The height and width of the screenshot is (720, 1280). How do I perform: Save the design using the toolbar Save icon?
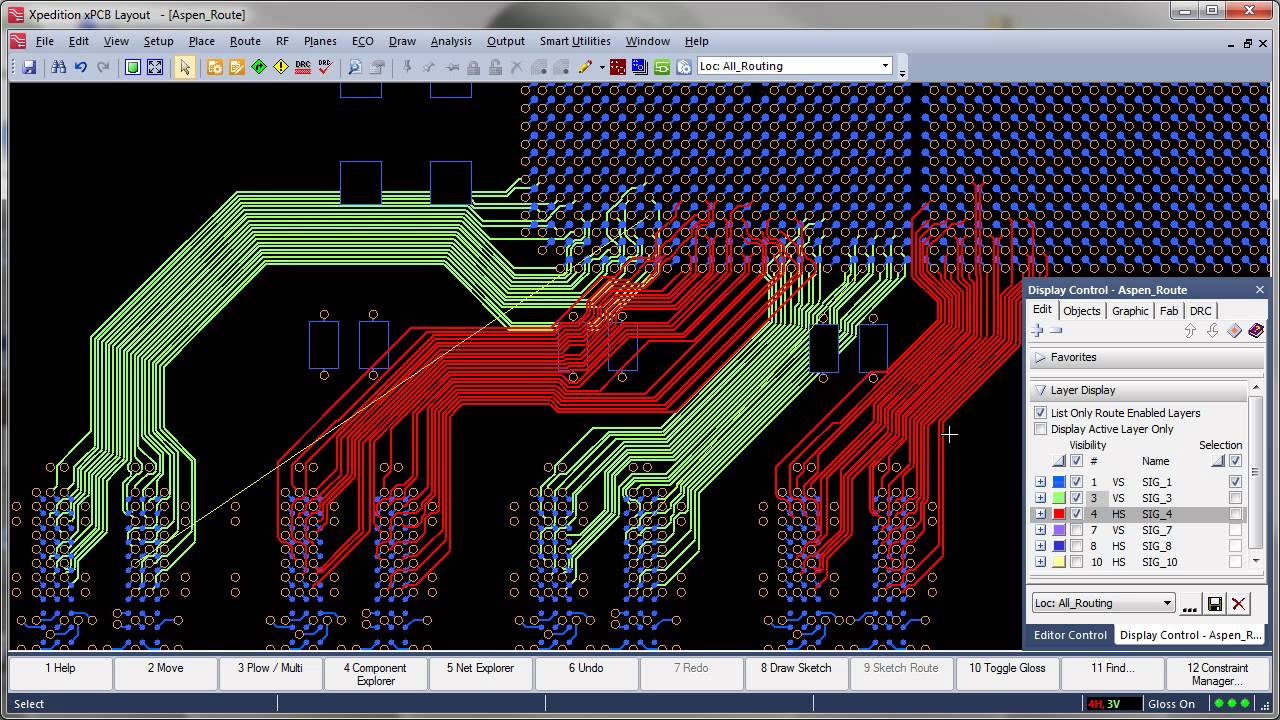point(30,67)
